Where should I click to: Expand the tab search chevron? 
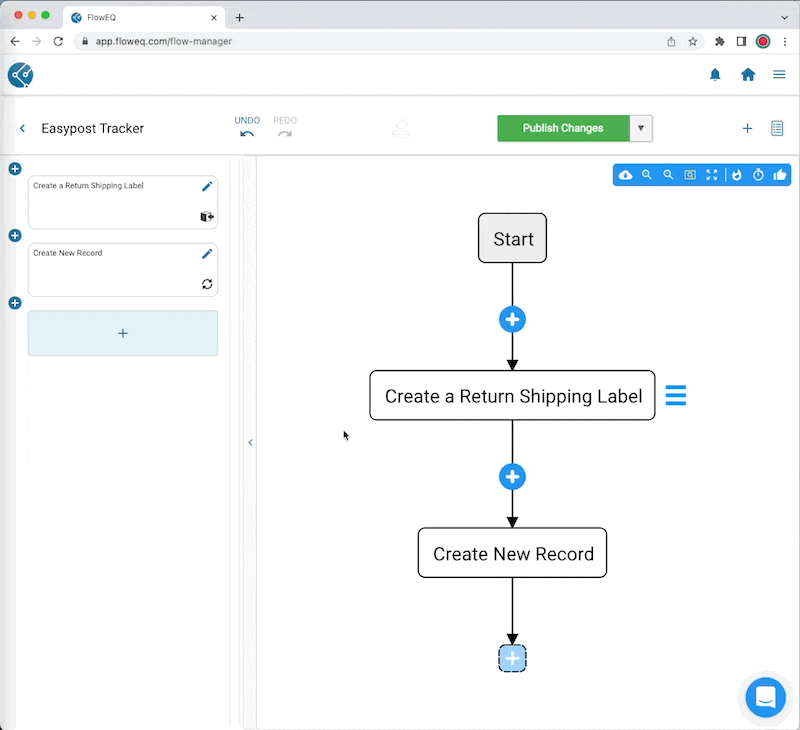(785, 17)
